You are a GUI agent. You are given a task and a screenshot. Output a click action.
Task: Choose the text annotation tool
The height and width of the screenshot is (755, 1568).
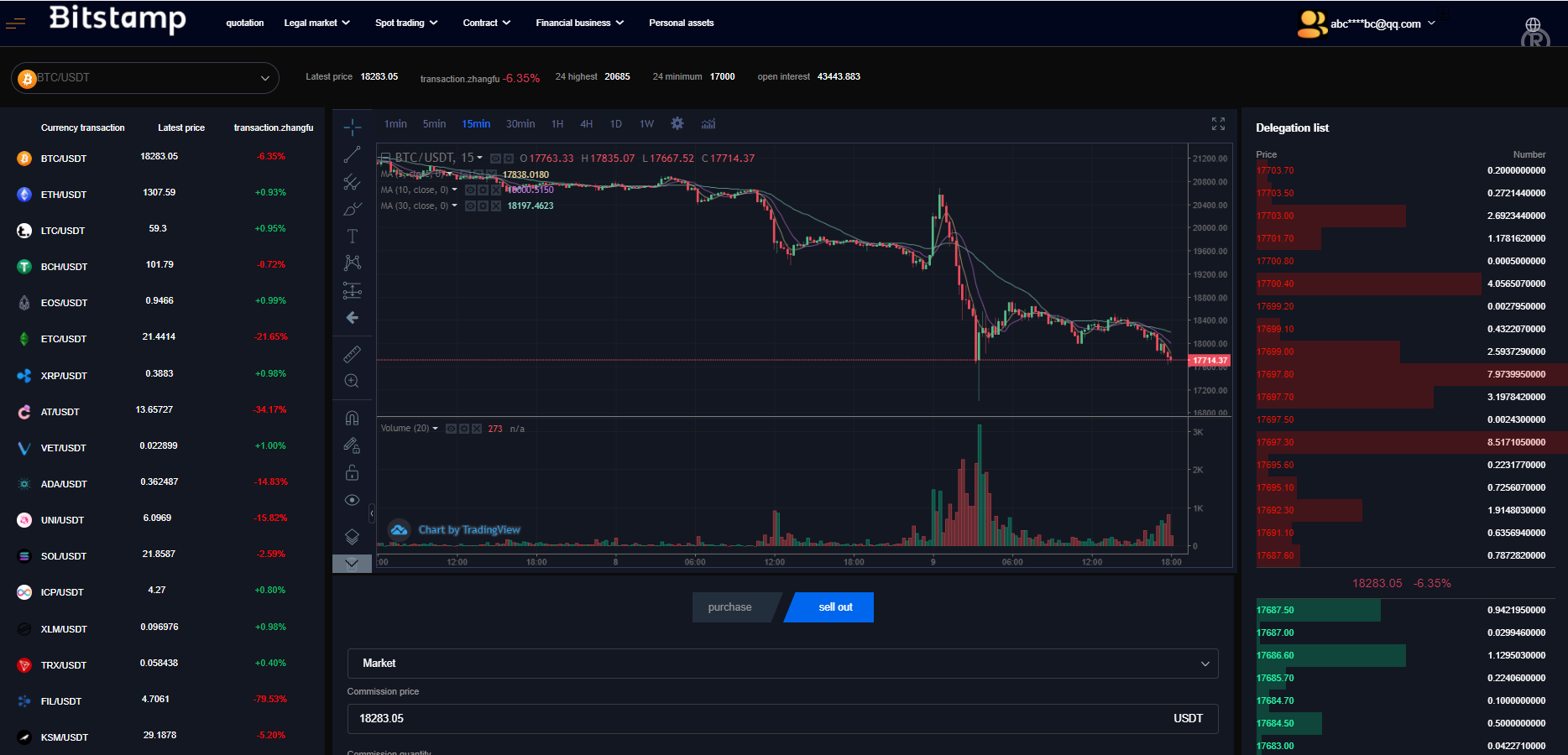click(x=353, y=237)
